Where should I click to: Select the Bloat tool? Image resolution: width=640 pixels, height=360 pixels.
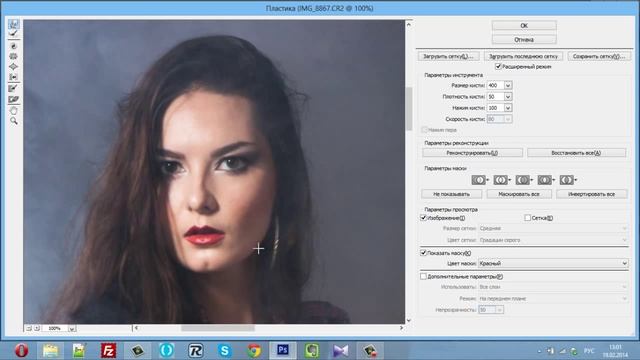[13, 67]
